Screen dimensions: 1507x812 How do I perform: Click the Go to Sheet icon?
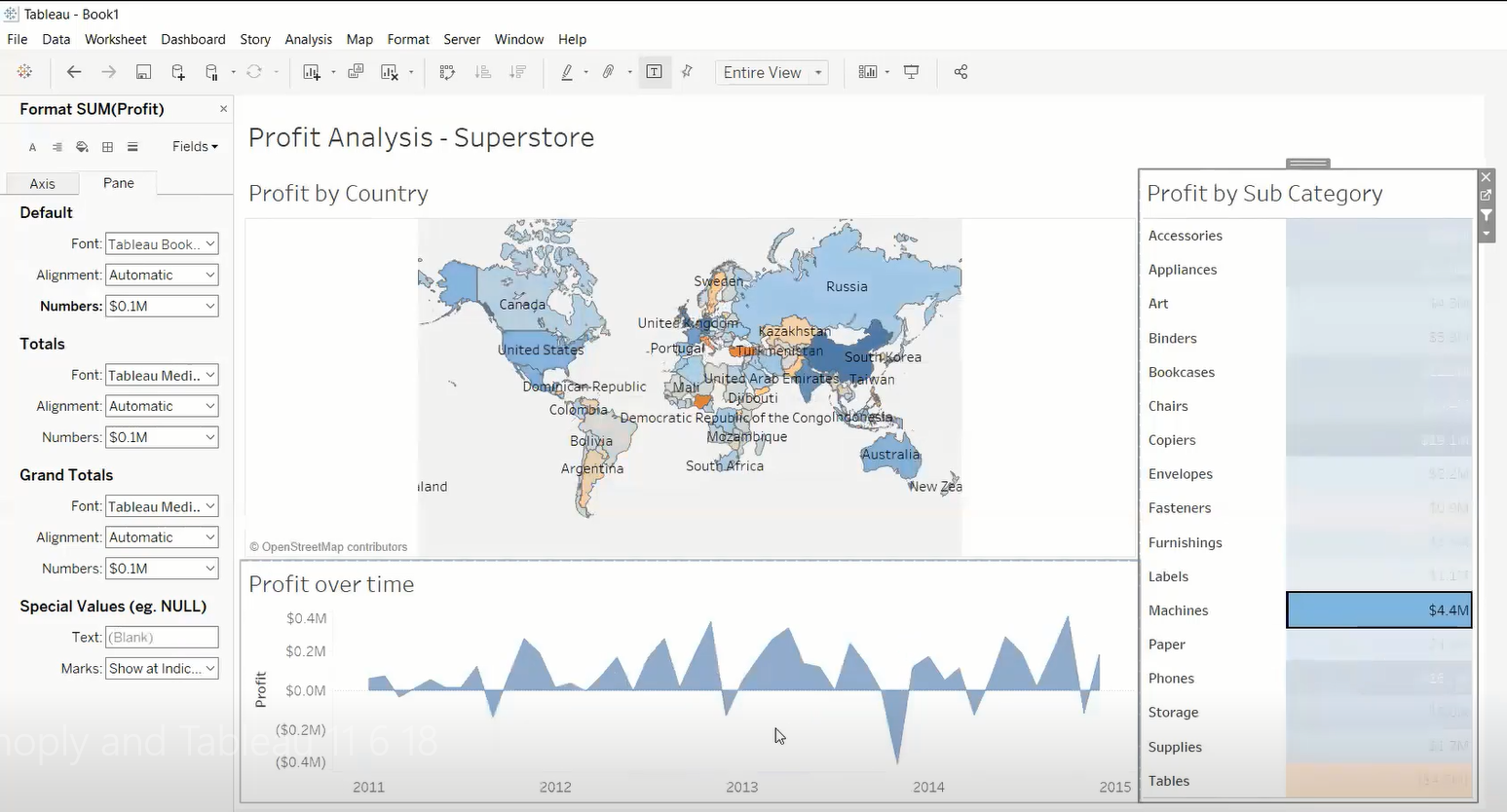point(1486,195)
